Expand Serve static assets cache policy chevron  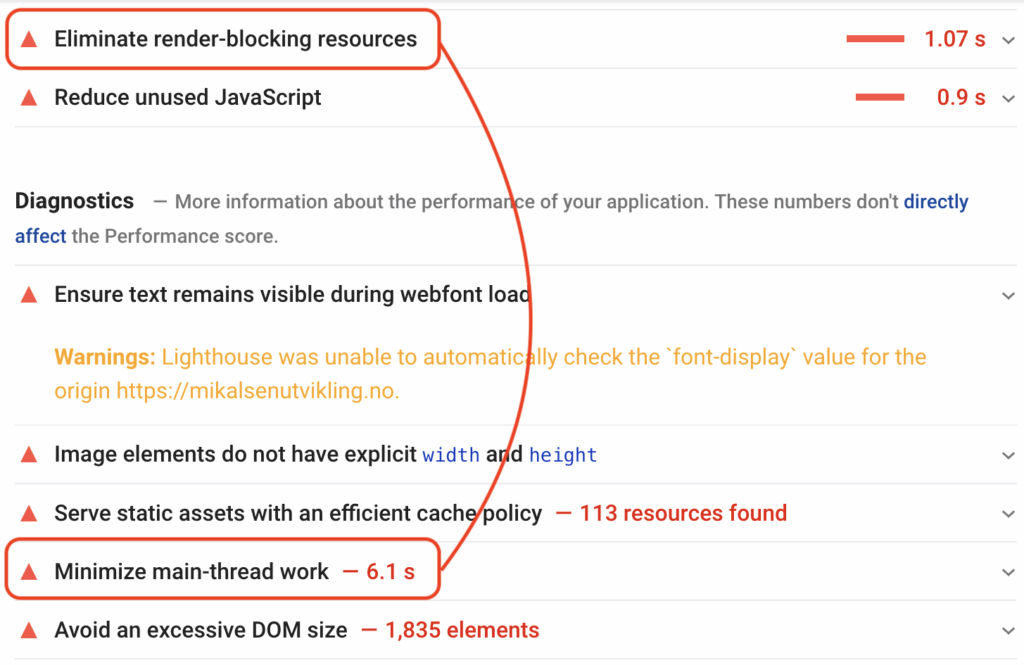(1007, 514)
